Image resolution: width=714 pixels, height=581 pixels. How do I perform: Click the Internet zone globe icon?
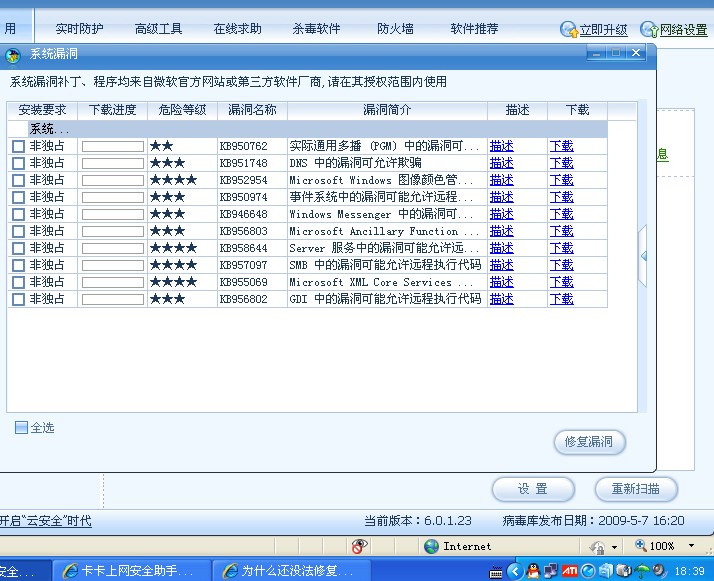pos(431,546)
